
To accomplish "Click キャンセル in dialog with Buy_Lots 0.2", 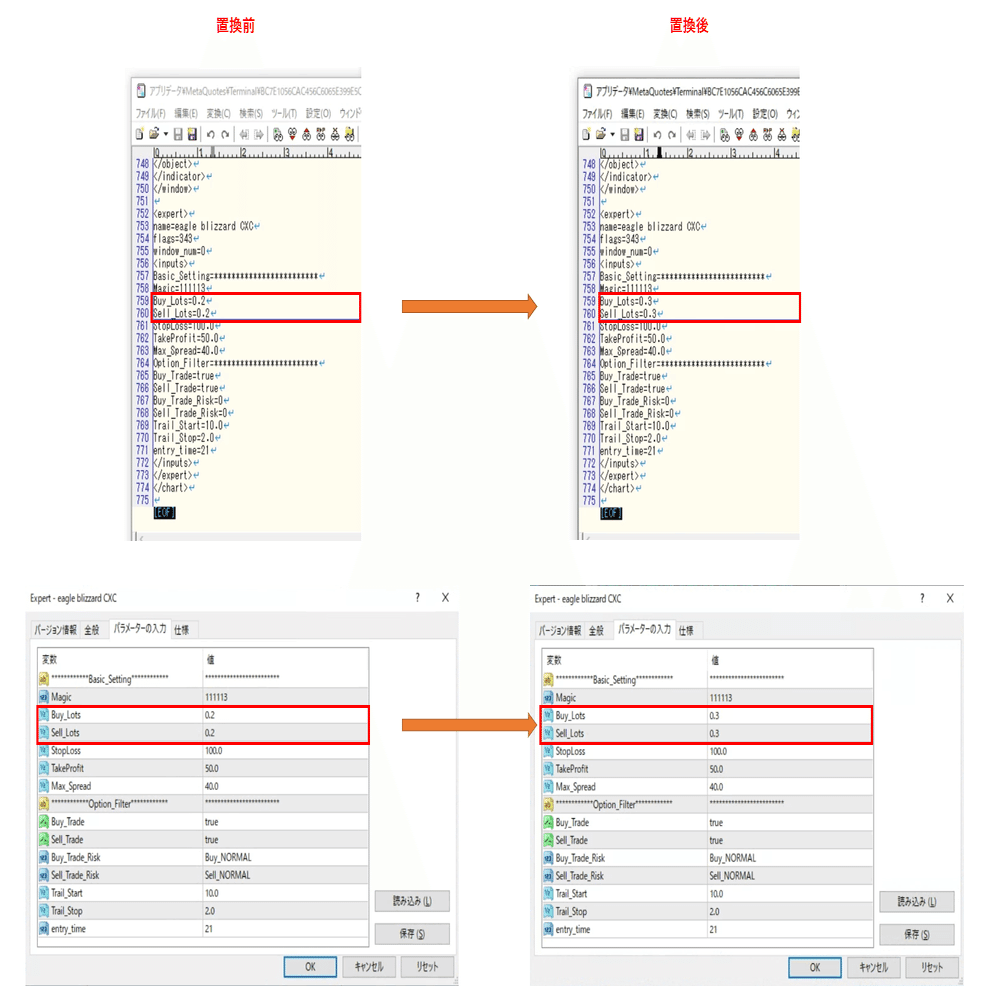I will pos(369,967).
